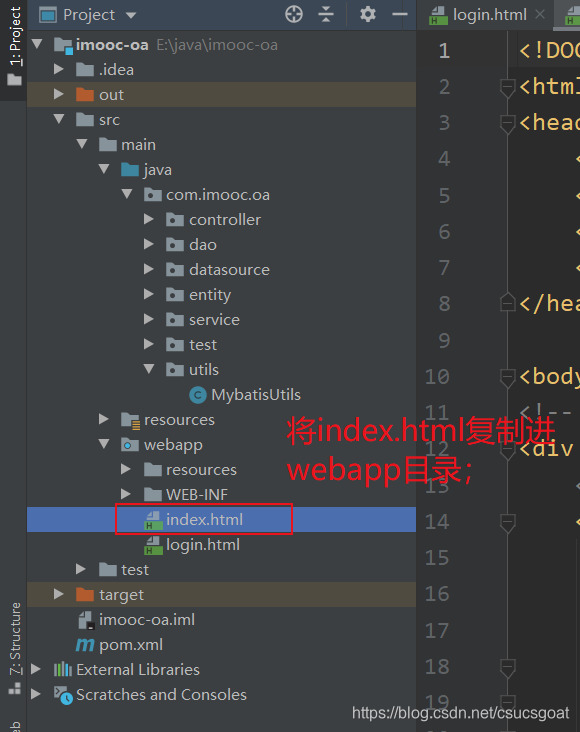Click the webapp web folder icon
This screenshot has height=732, width=580.
click(x=130, y=445)
